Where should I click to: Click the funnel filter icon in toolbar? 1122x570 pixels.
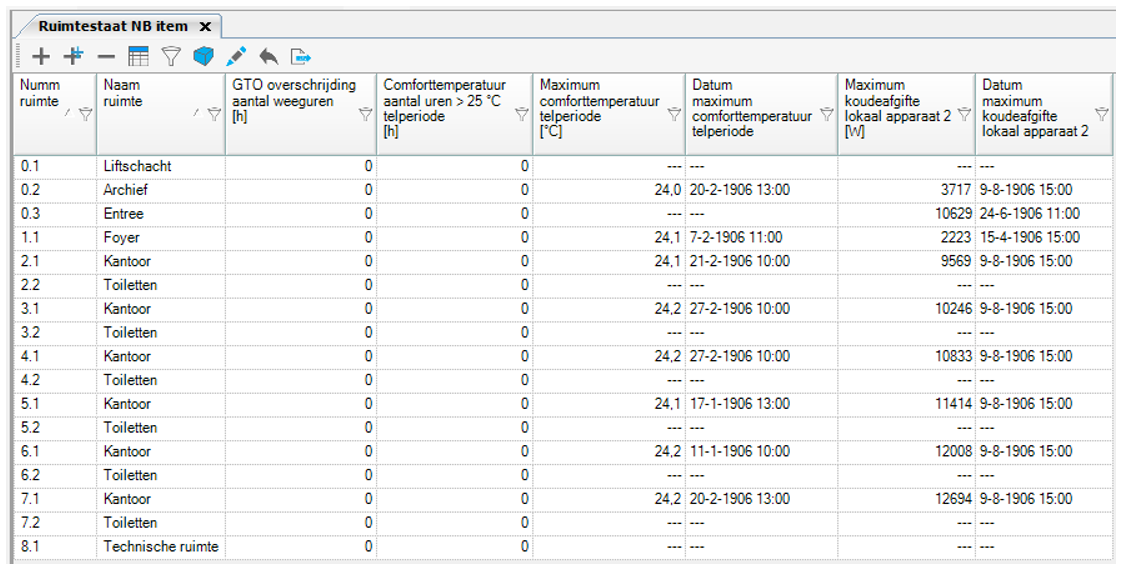[x=171, y=57]
